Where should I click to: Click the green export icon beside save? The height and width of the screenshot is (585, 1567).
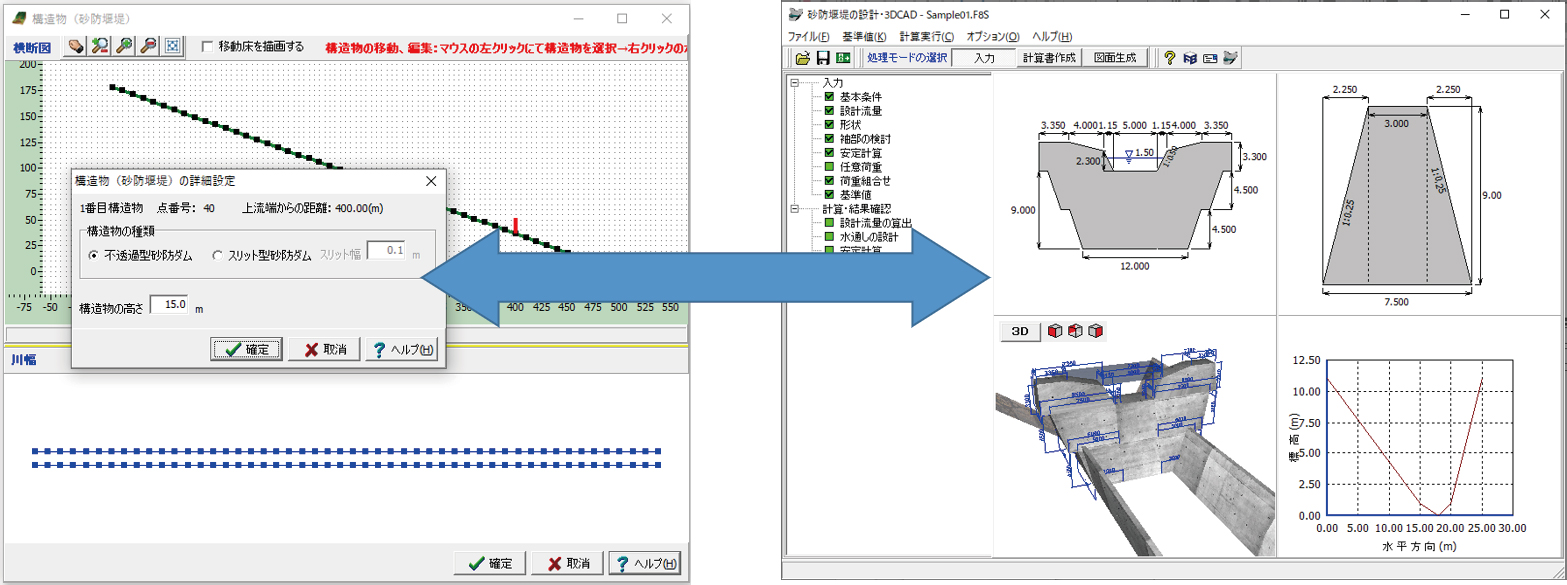pyautogui.click(x=844, y=58)
